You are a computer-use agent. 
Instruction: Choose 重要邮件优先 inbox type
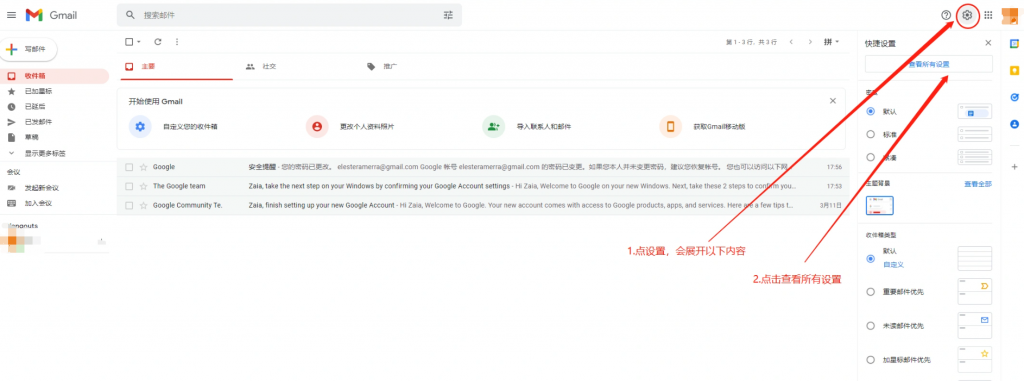point(870,292)
